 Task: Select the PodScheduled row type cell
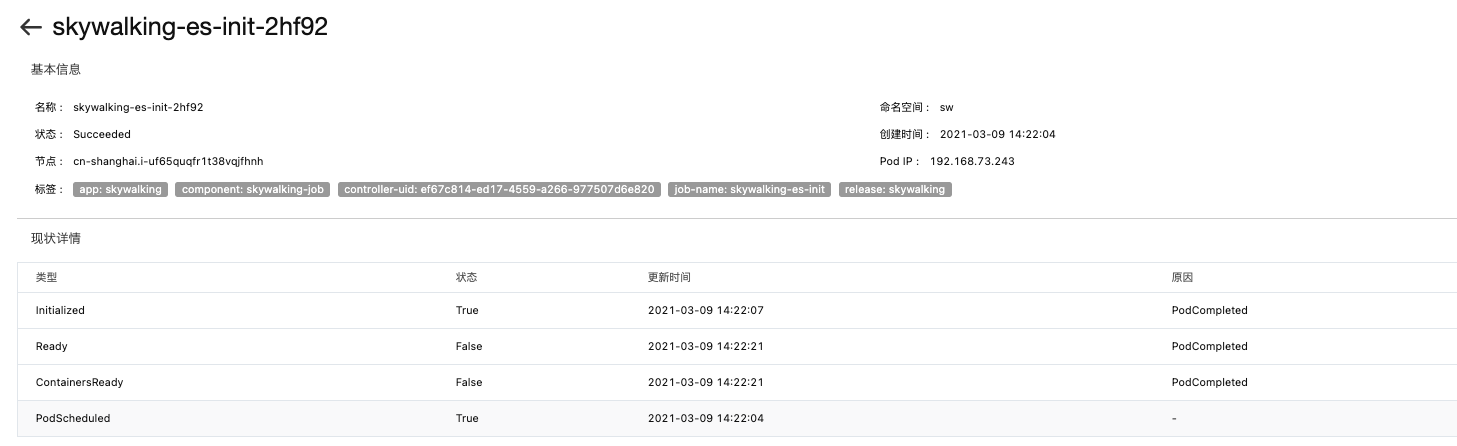73,418
